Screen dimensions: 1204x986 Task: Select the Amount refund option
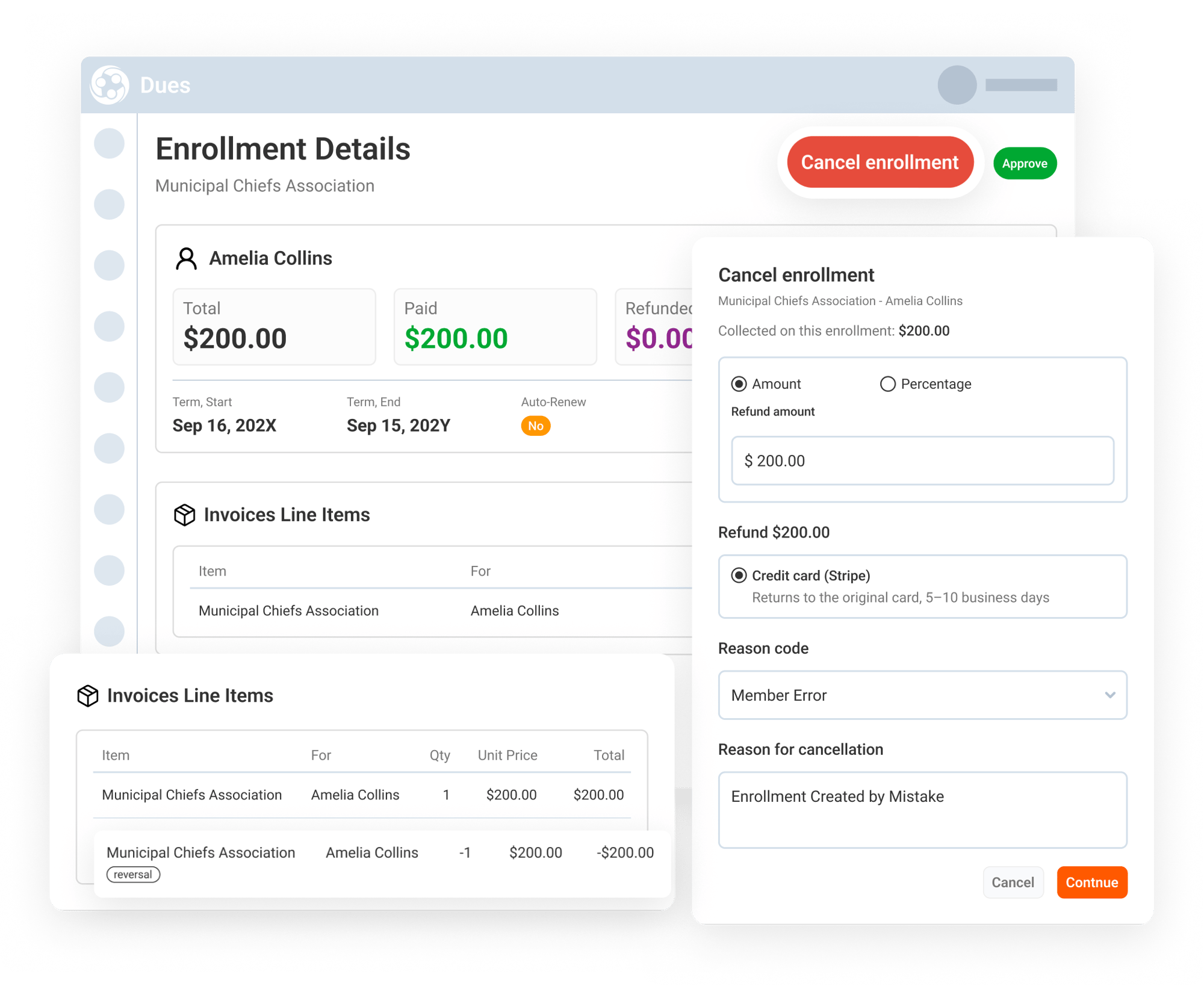point(739,384)
